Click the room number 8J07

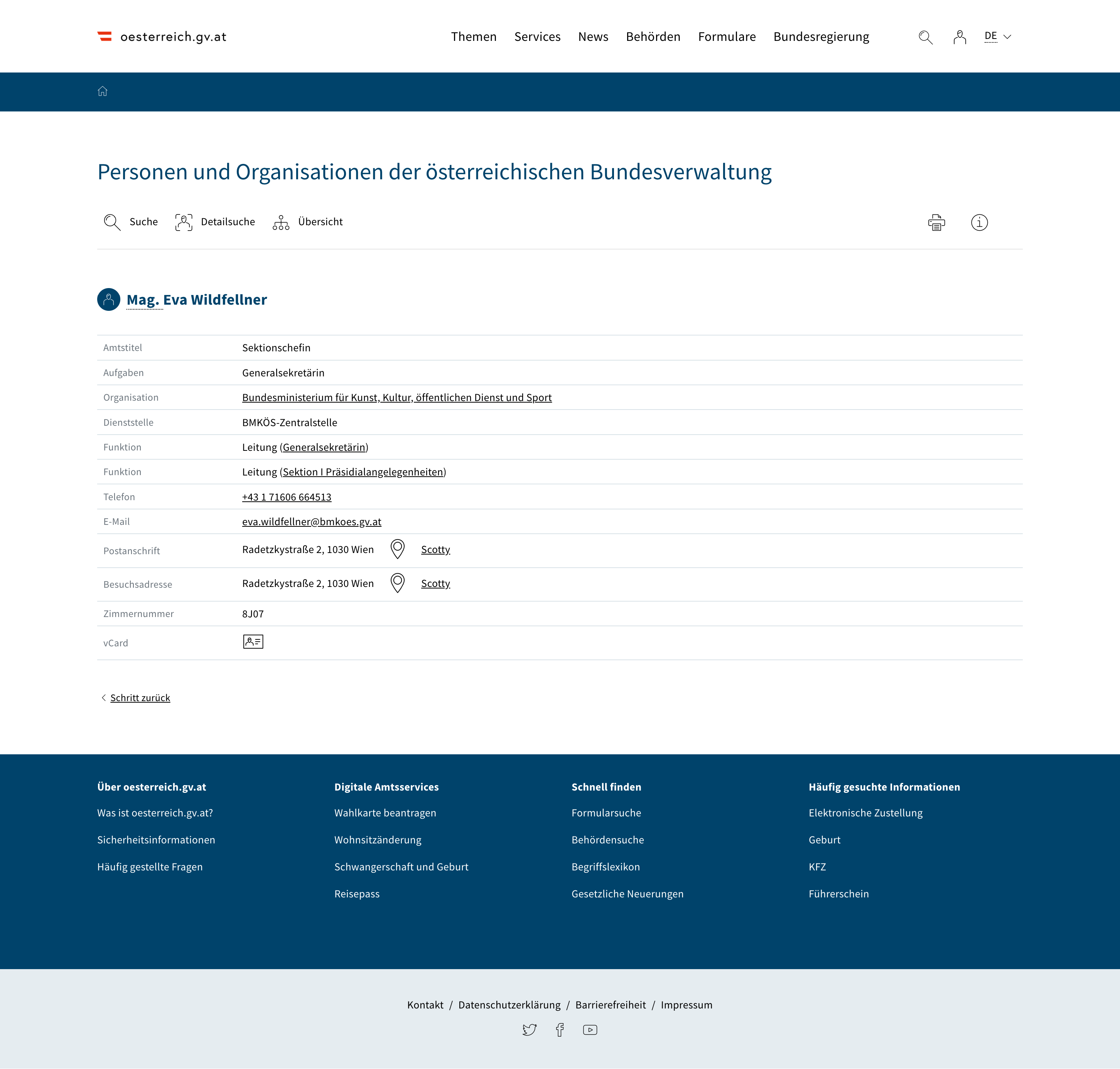(x=253, y=614)
